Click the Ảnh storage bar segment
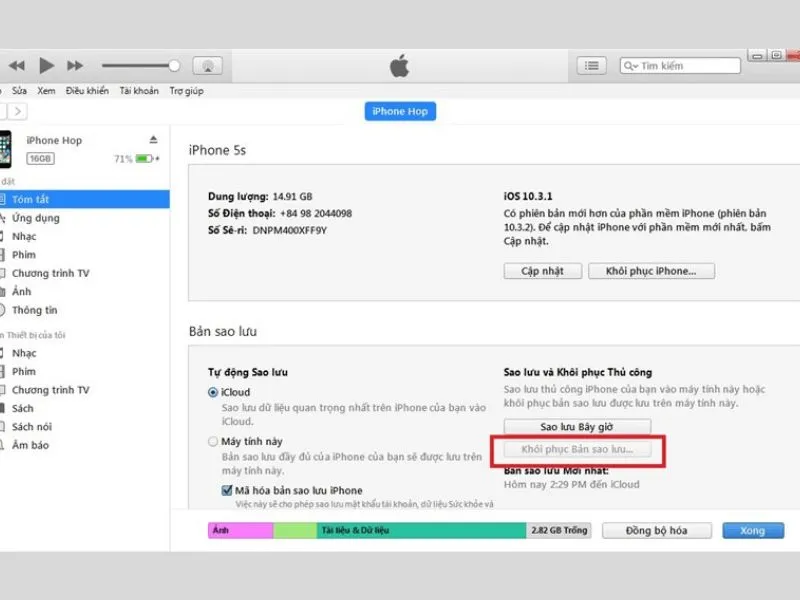 pyautogui.click(x=240, y=531)
